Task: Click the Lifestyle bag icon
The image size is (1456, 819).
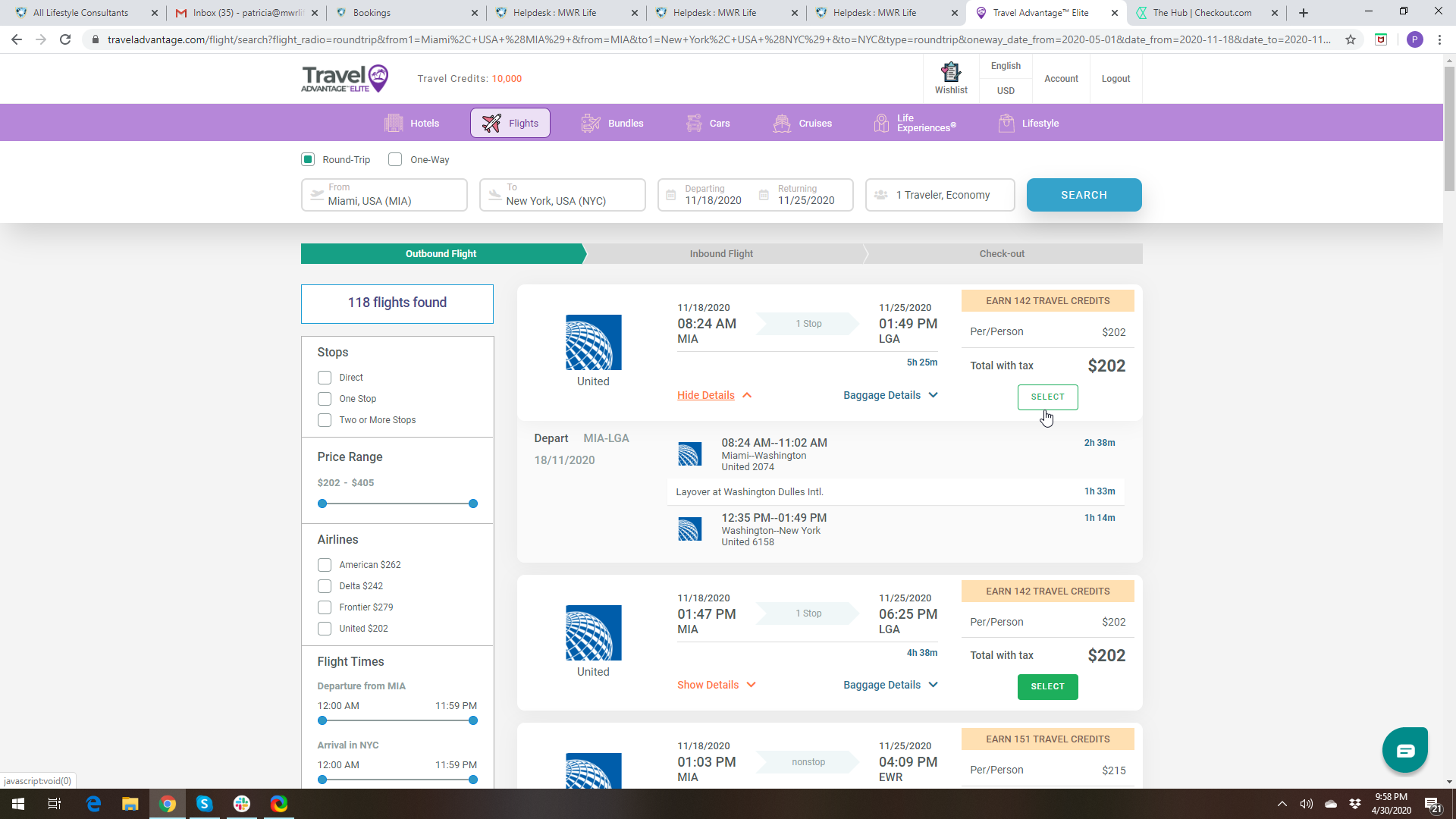Action: (x=1006, y=123)
